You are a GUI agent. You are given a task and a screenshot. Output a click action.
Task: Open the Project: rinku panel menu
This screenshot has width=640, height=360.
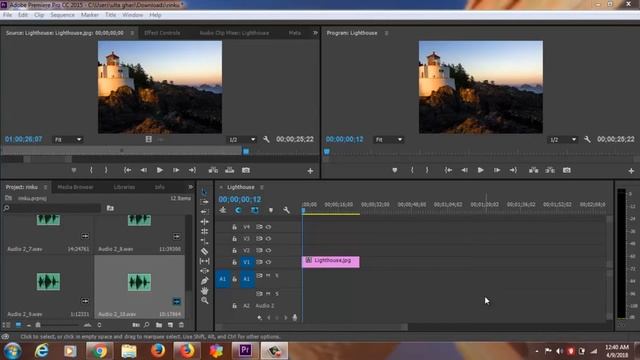pos(45,187)
